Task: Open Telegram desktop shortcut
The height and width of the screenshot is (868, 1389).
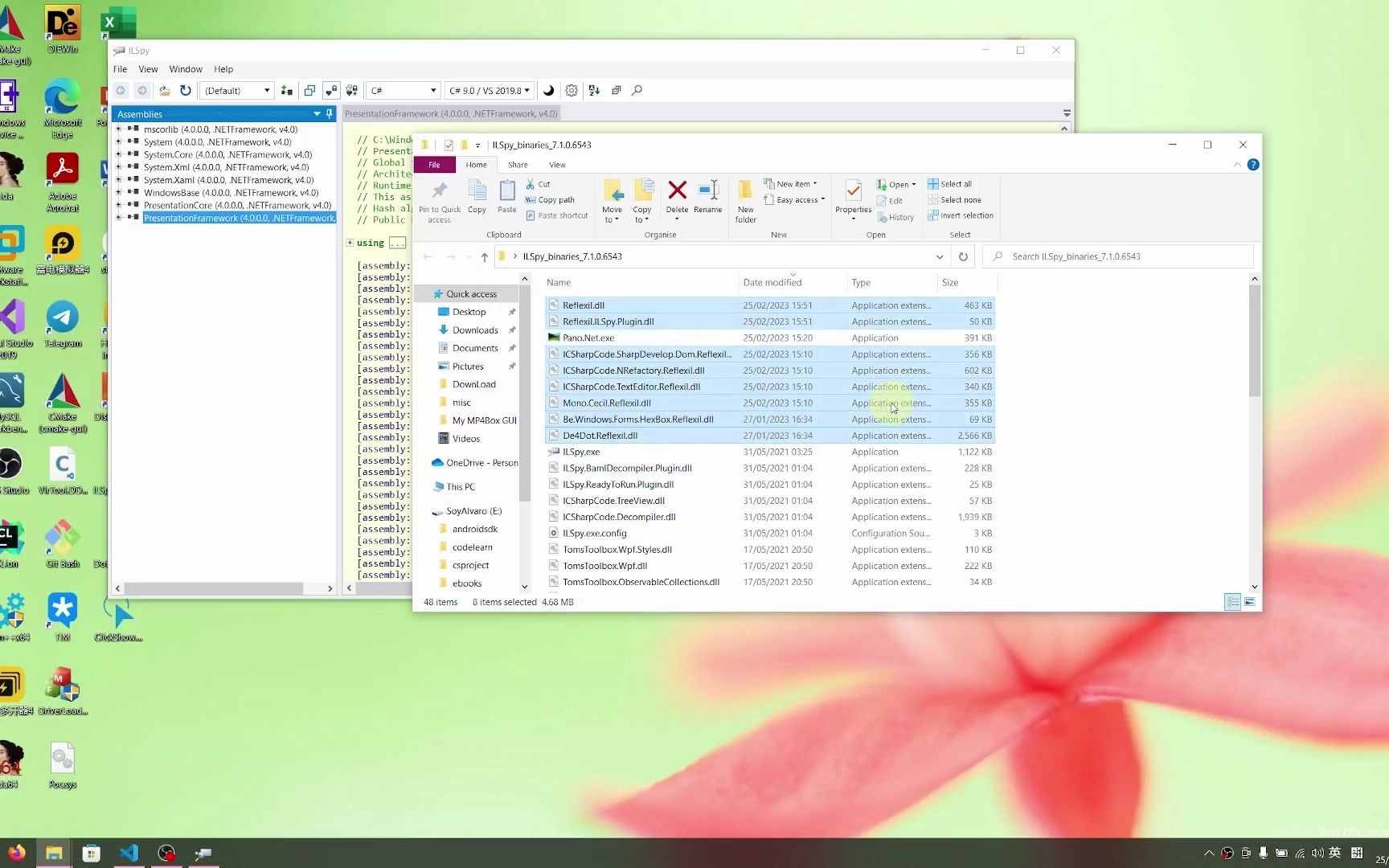Action: [x=63, y=325]
